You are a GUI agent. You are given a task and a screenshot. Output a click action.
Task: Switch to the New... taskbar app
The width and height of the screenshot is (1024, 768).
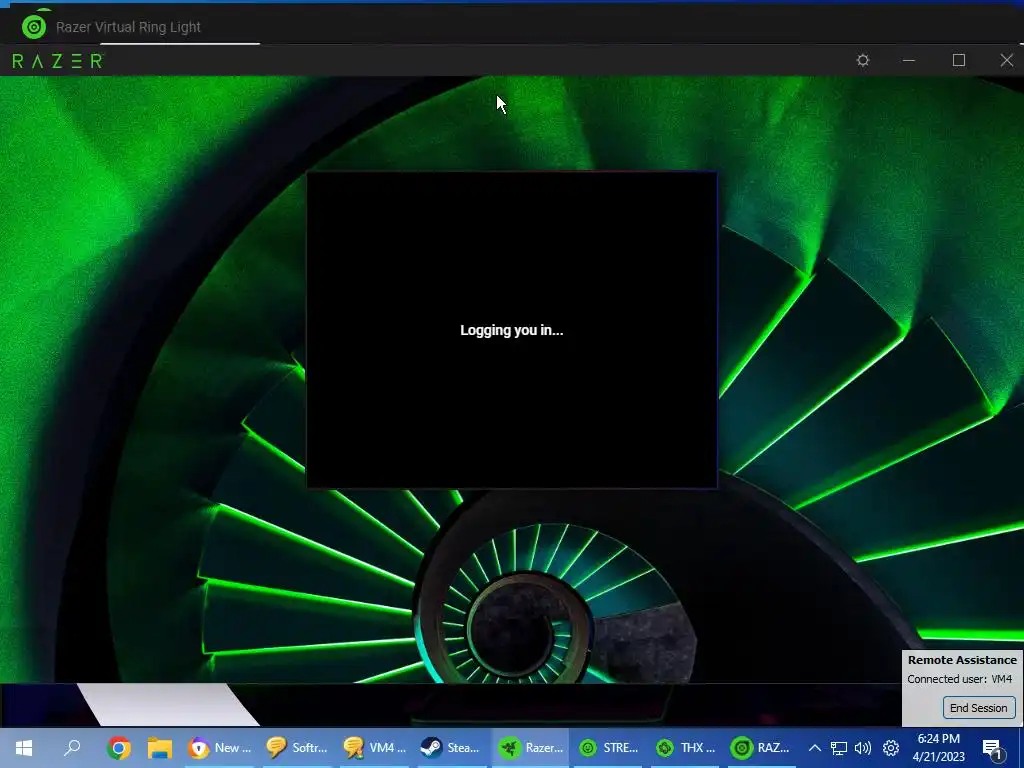pyautogui.click(x=219, y=748)
